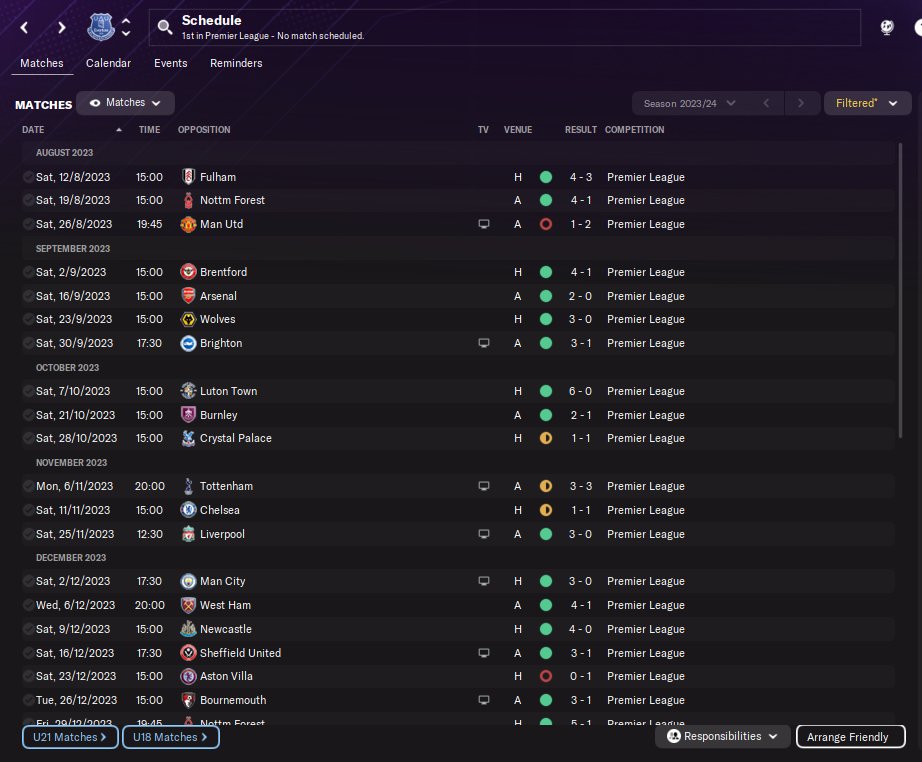Click TV icon on Man Utd row
The image size is (922, 762).
(x=483, y=224)
